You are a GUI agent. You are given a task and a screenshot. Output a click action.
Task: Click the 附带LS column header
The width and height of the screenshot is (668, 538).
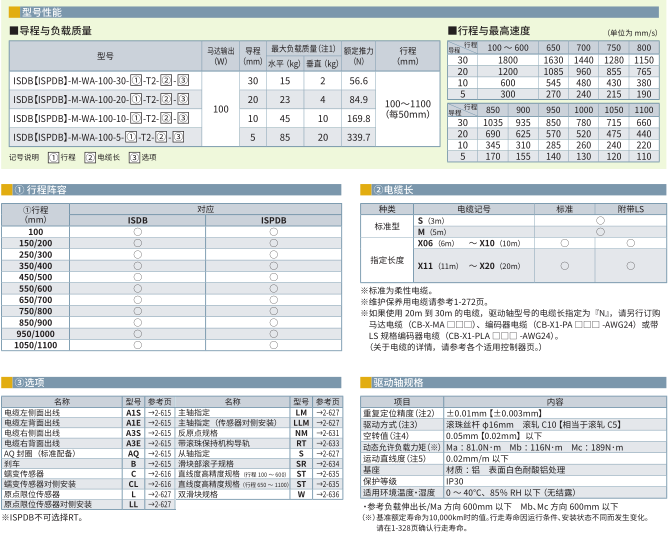[629, 209]
